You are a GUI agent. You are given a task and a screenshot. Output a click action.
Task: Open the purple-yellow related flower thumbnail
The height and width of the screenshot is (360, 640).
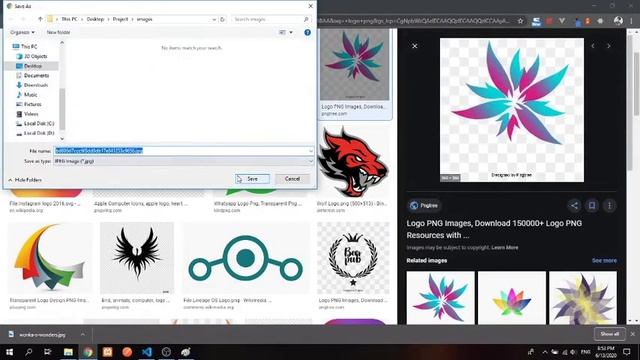(583, 298)
